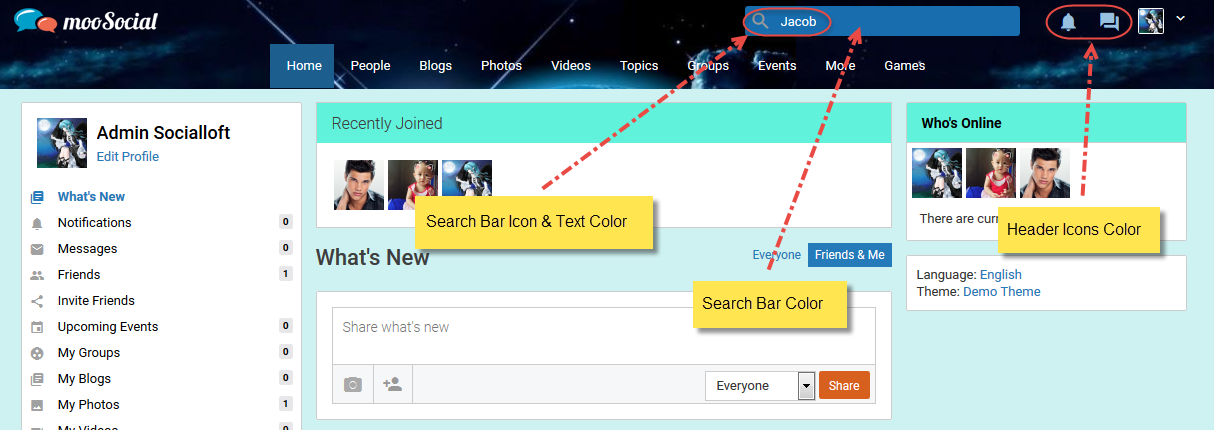The width and height of the screenshot is (1214, 430).
Task: Click the Friends sidebar icon
Action: click(x=37, y=275)
